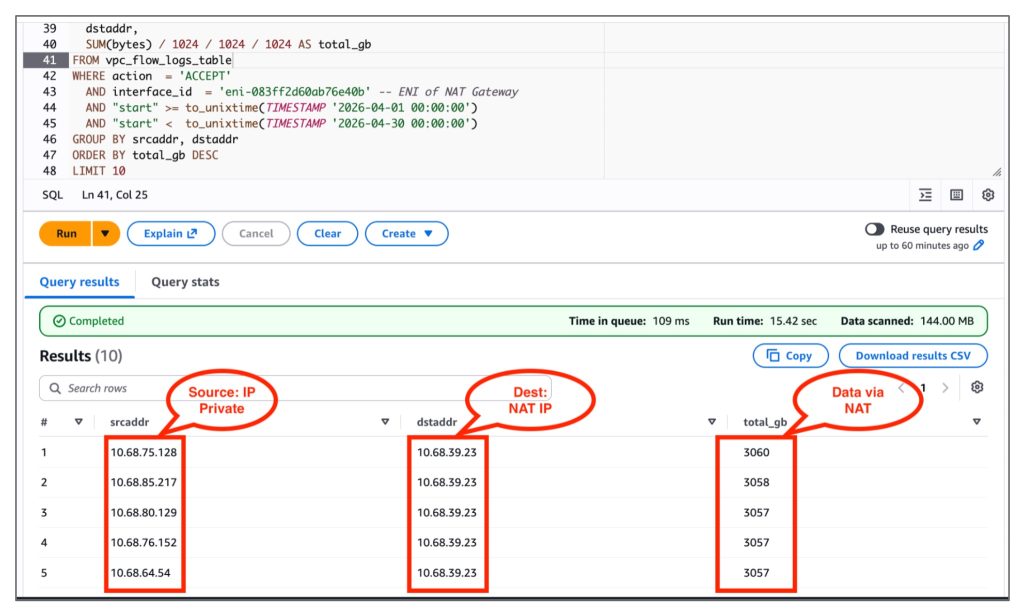Open results table settings gear

click(977, 387)
